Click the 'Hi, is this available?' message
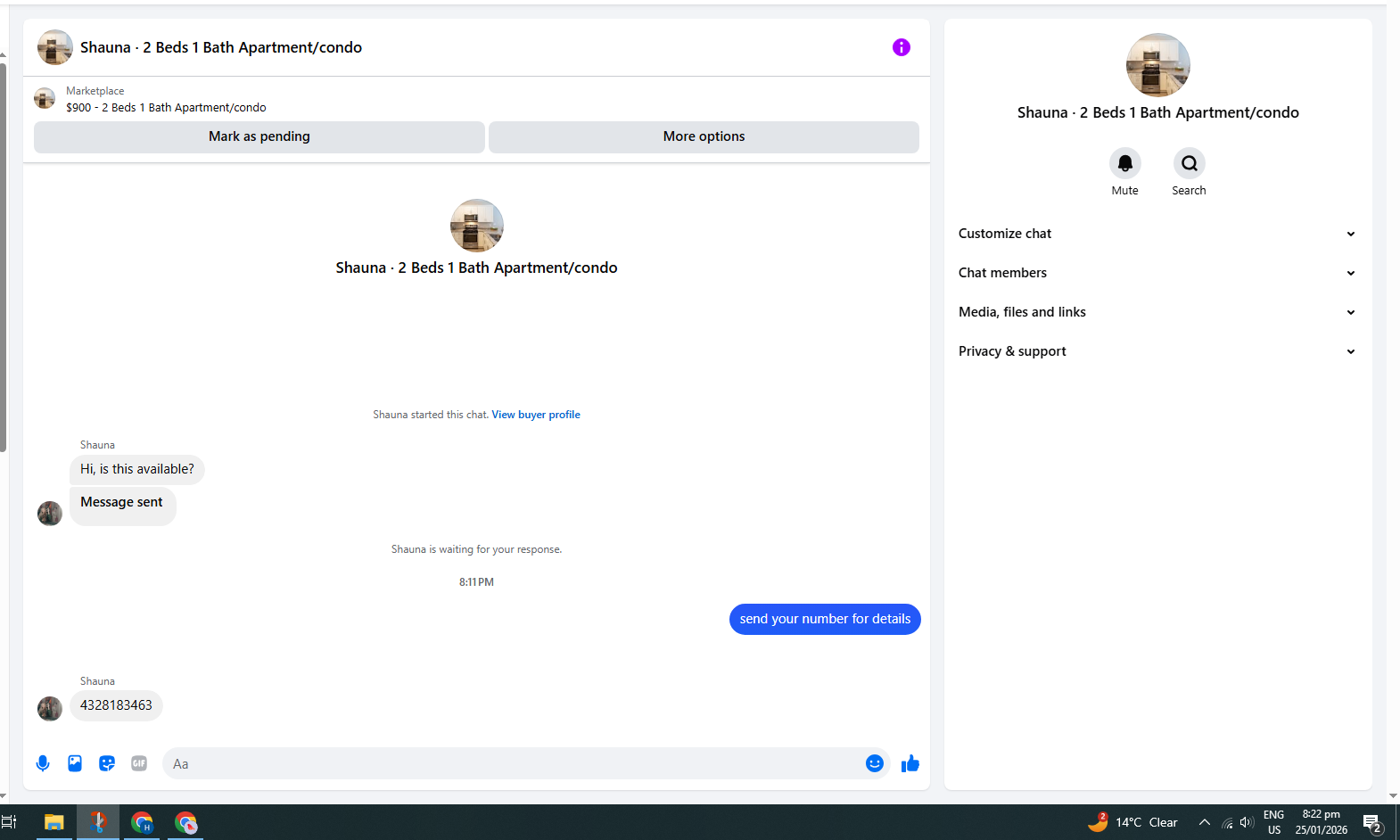Screen dimensions: 1400x840 [137, 469]
